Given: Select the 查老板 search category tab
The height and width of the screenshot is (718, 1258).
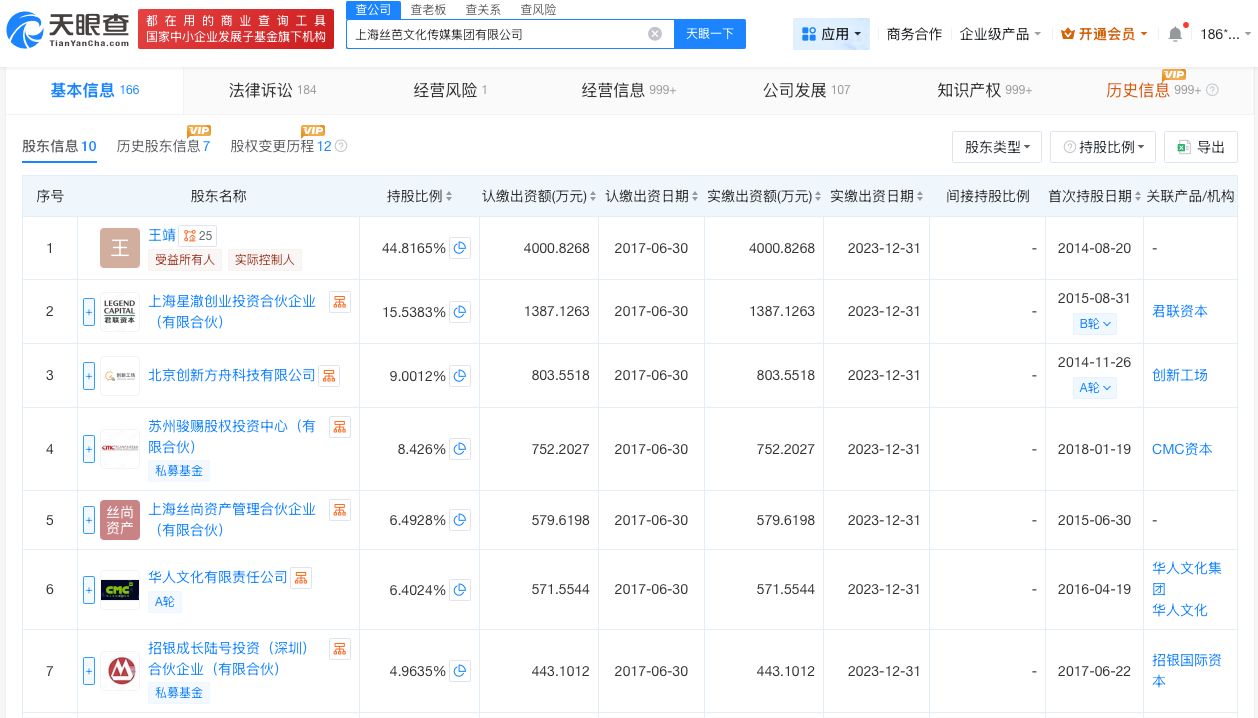Looking at the screenshot, I should click(428, 10).
